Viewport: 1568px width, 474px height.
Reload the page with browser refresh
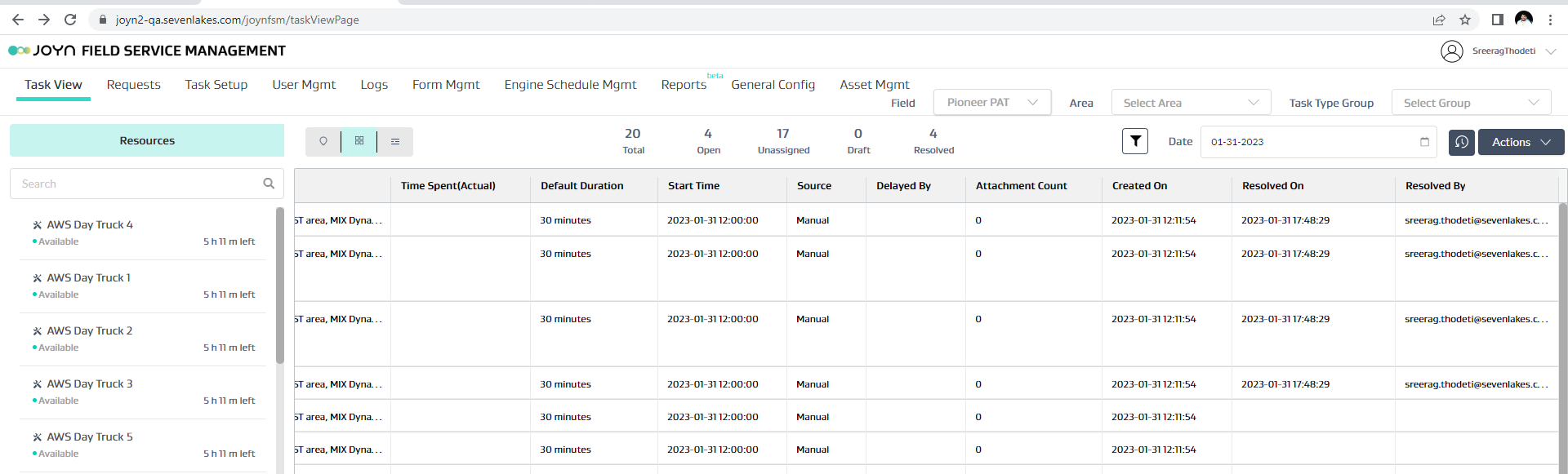click(x=70, y=20)
